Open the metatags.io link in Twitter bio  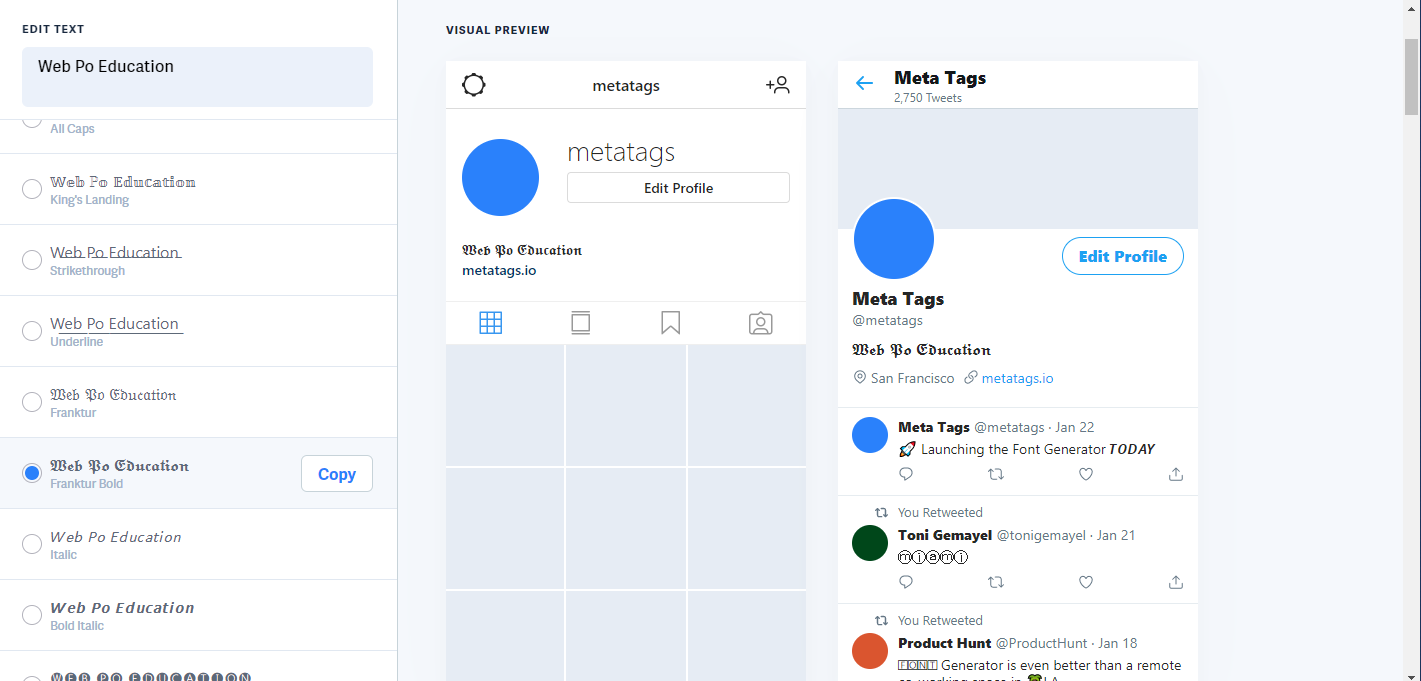(x=1017, y=378)
